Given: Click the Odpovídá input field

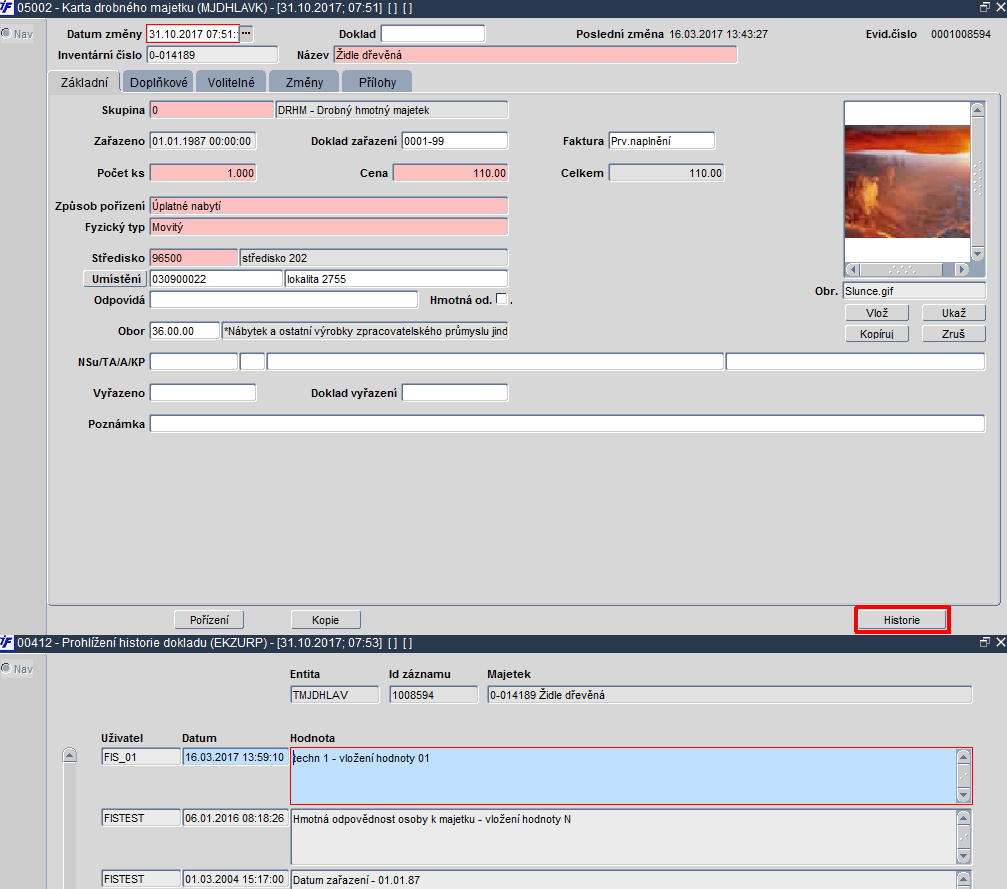Looking at the screenshot, I should (284, 300).
